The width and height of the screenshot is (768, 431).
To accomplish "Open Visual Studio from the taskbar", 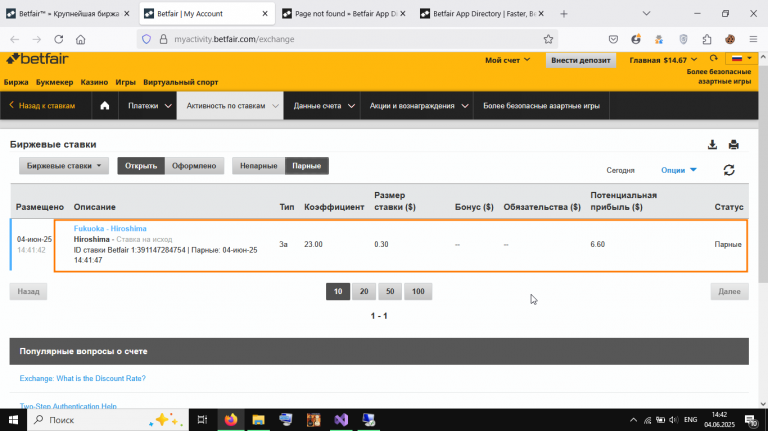I will tap(341, 420).
